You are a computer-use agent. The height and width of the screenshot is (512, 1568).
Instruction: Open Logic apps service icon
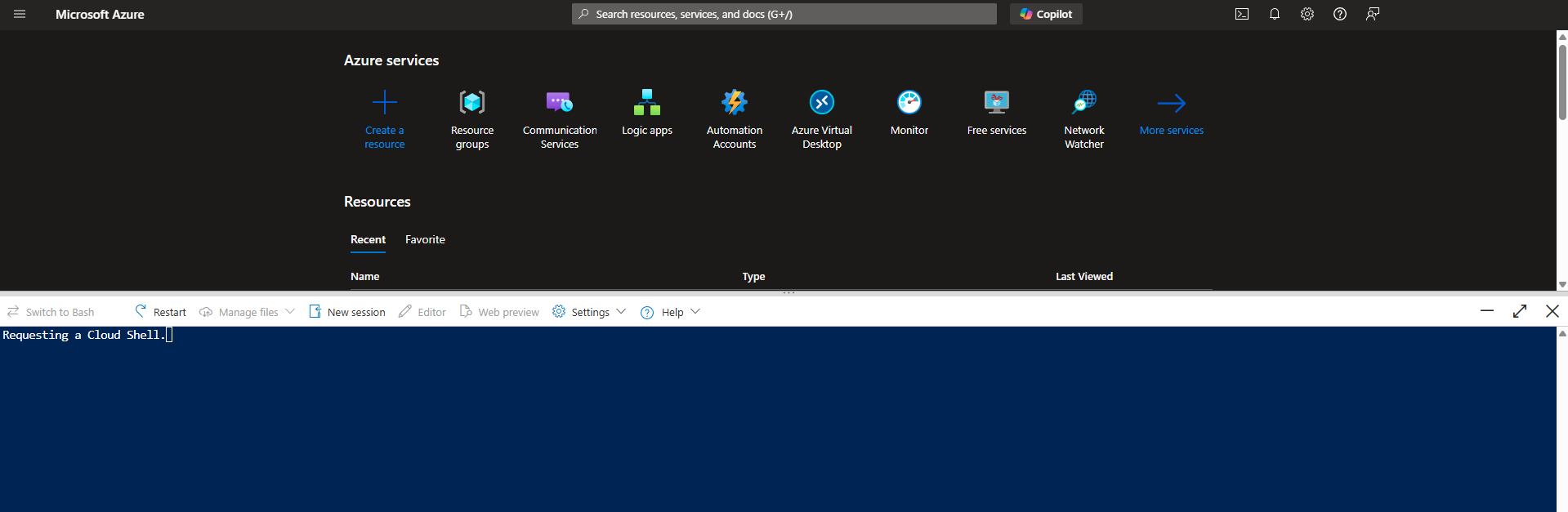click(x=647, y=102)
